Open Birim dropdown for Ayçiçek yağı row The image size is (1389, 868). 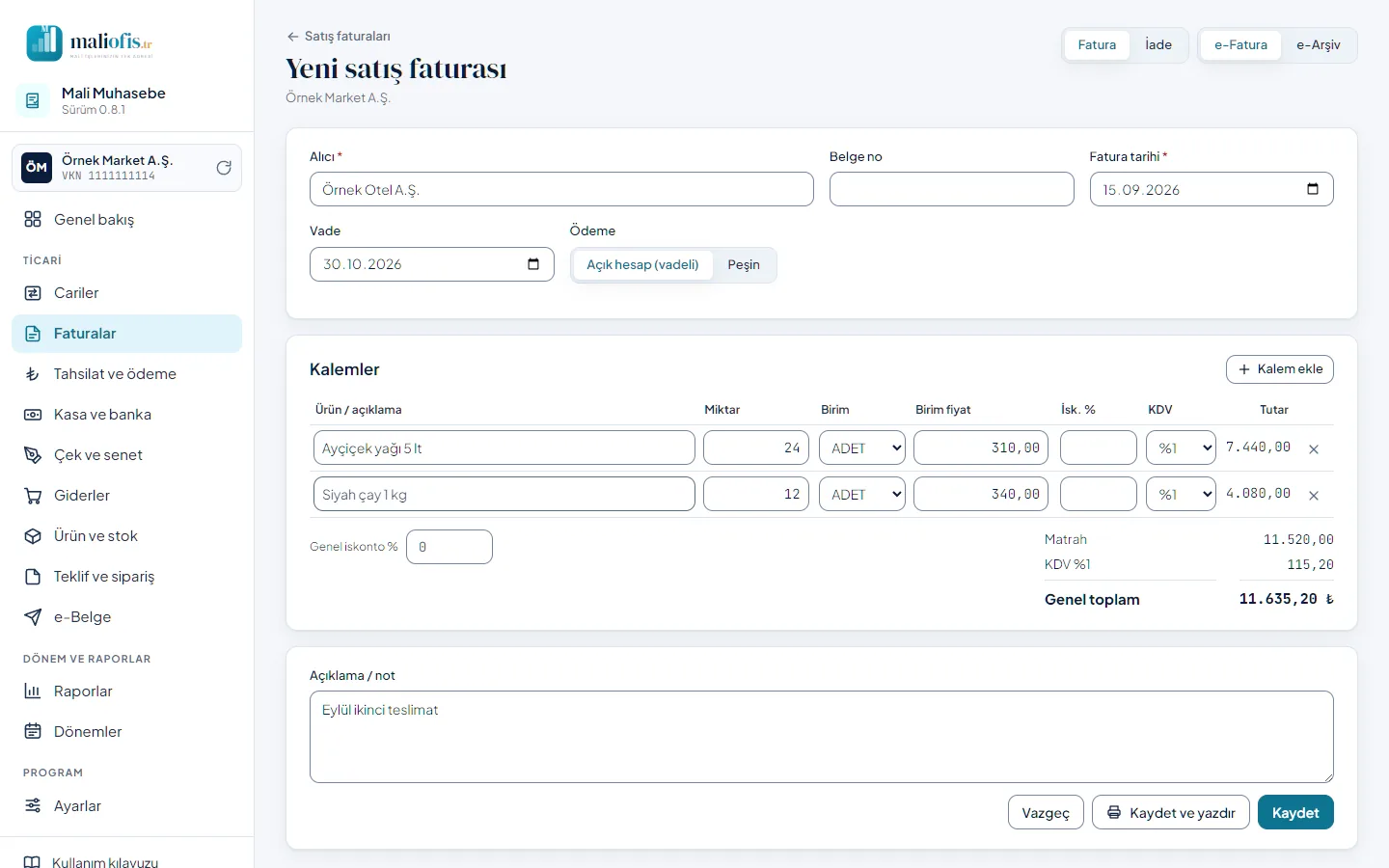point(862,448)
